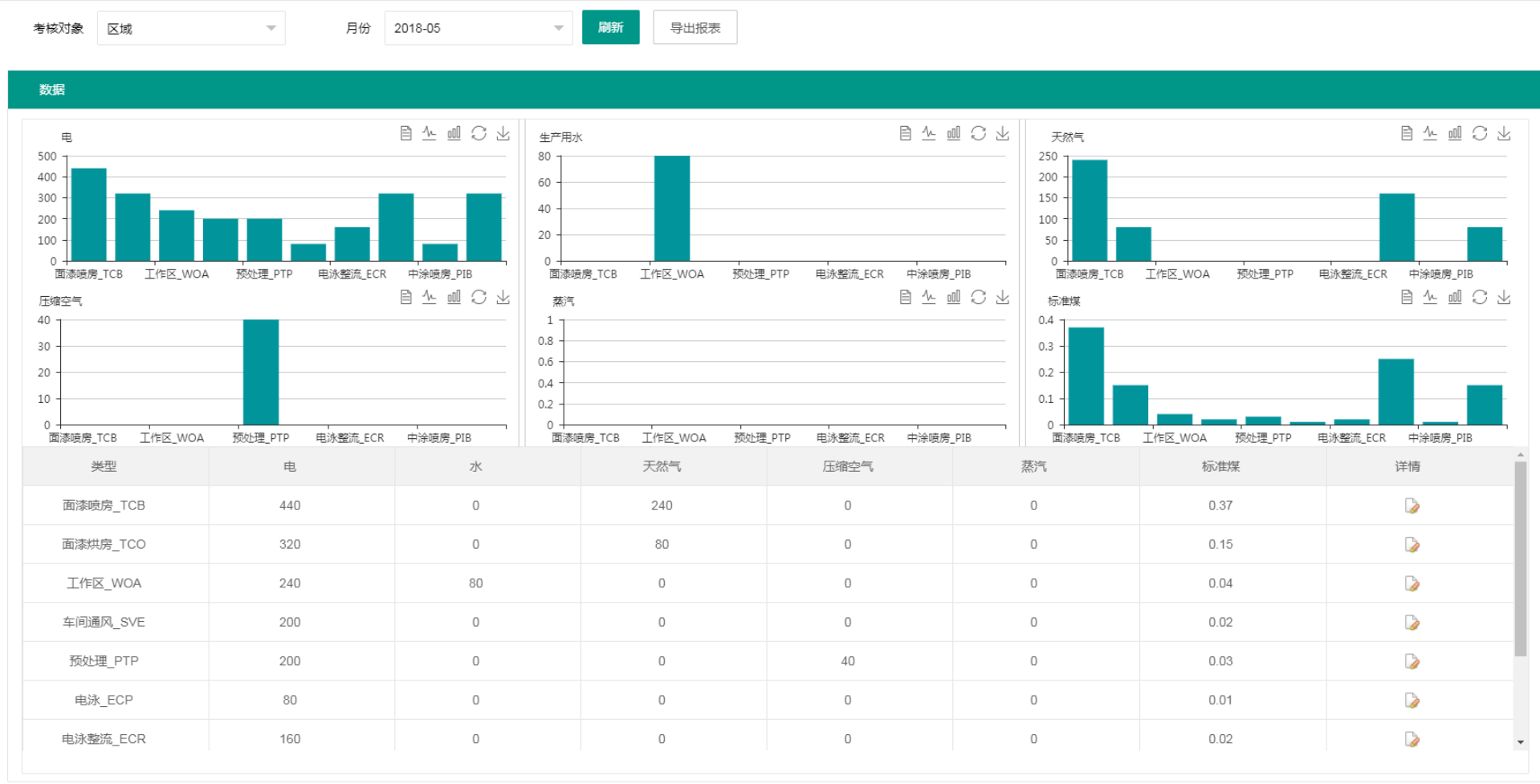Open data view for 电 chart

[x=405, y=133]
